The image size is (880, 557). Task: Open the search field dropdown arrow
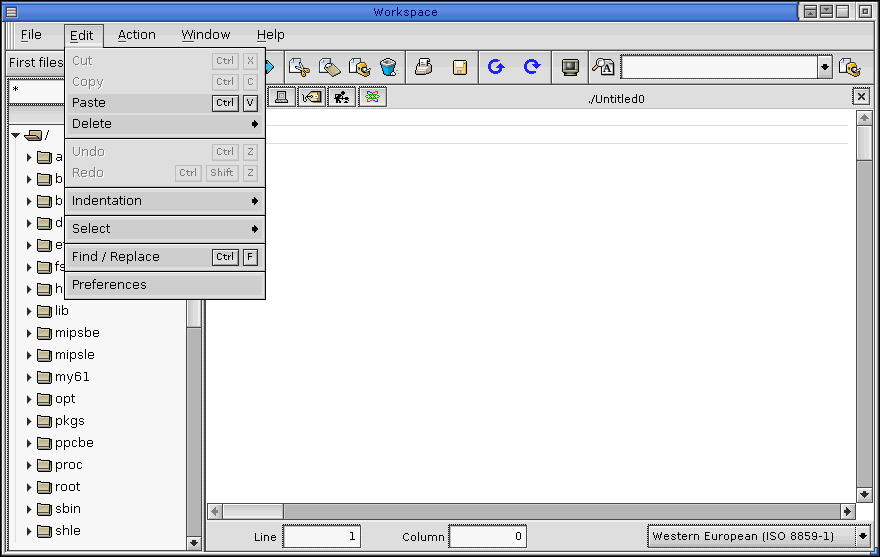tap(825, 67)
